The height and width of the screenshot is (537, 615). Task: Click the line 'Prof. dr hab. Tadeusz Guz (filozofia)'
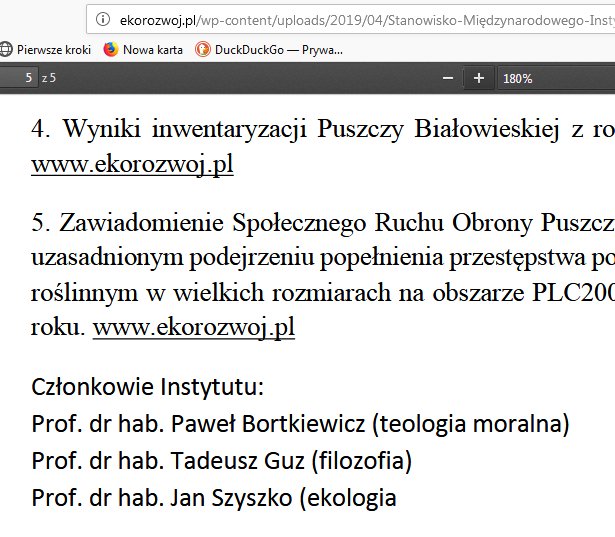pos(222,461)
